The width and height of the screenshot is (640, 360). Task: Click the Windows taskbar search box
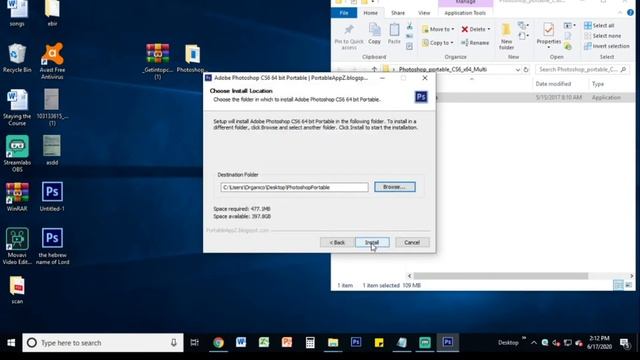(103, 342)
